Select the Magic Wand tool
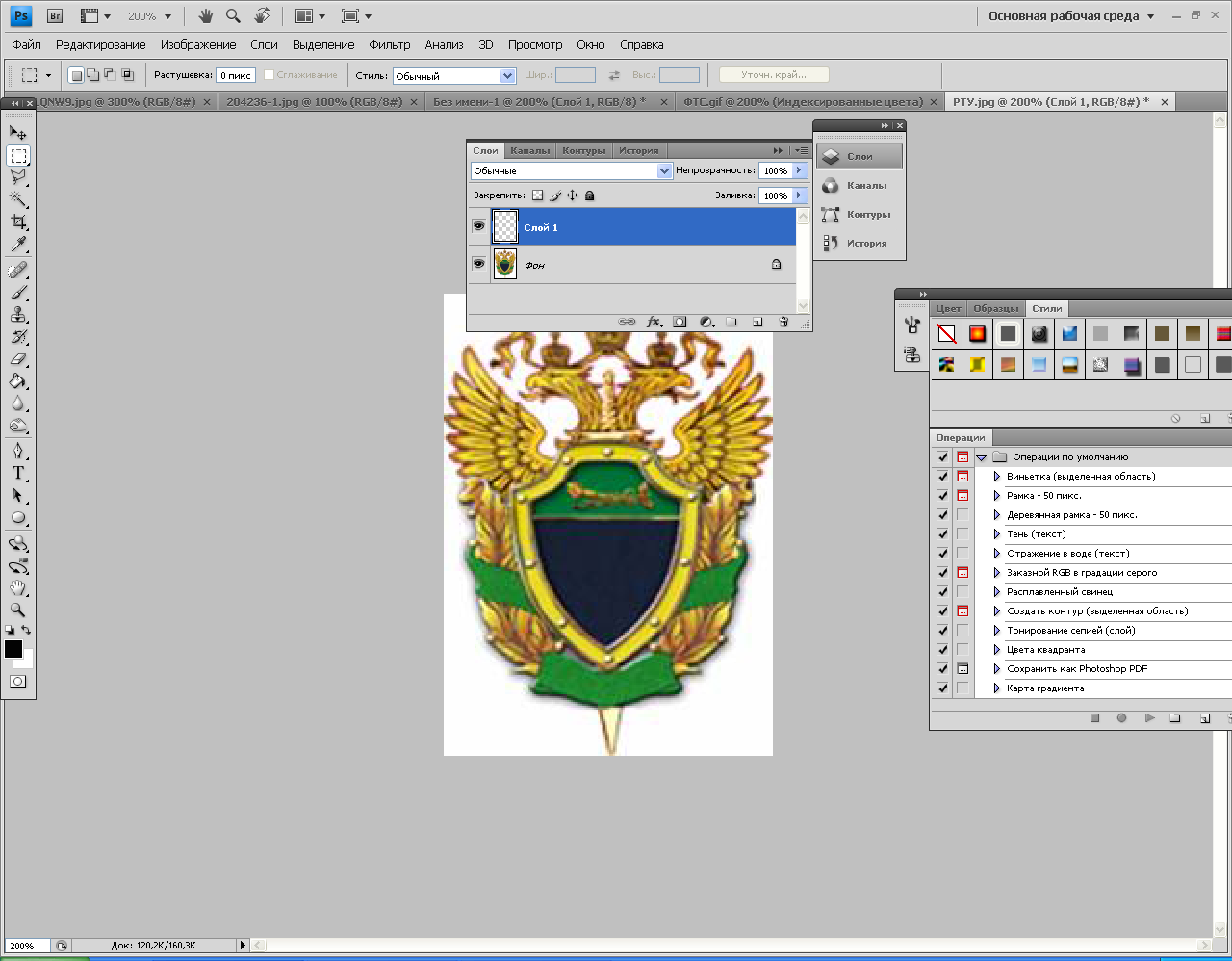Image resolution: width=1232 pixels, height=961 pixels. (18, 199)
